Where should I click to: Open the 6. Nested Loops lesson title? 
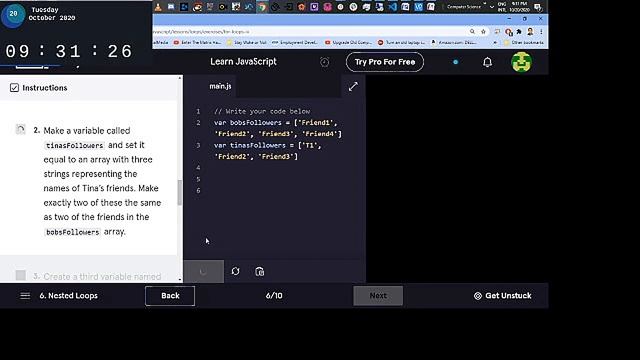point(69,296)
